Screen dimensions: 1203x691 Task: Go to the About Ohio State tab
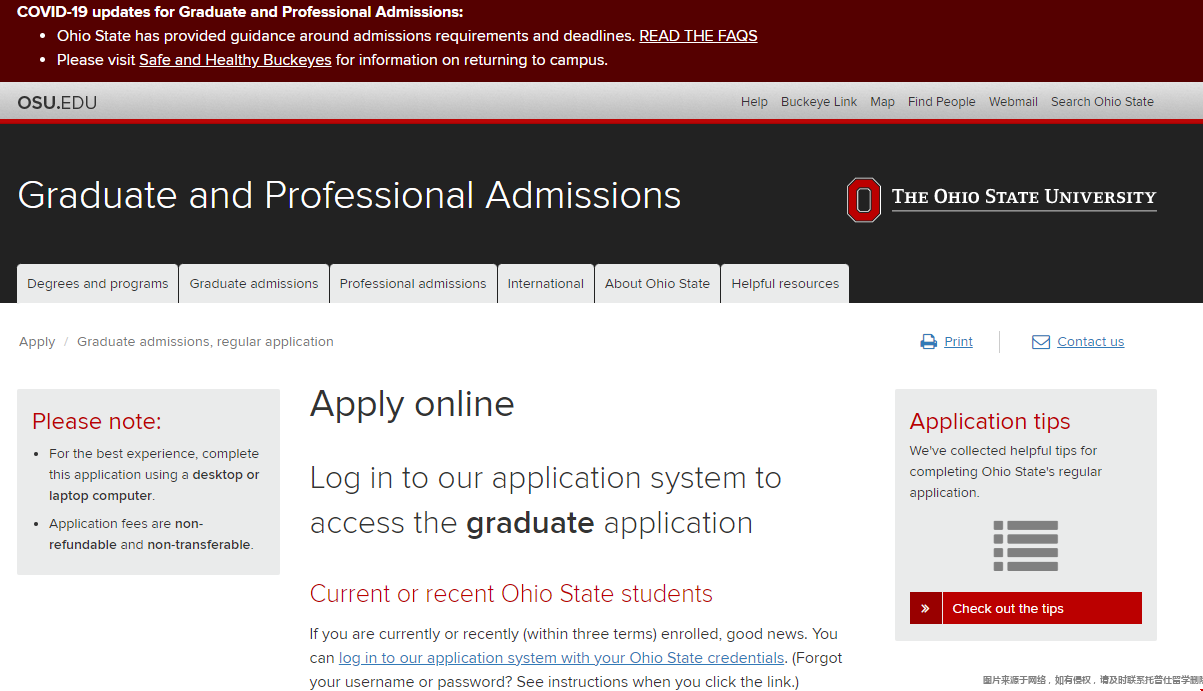coord(657,283)
